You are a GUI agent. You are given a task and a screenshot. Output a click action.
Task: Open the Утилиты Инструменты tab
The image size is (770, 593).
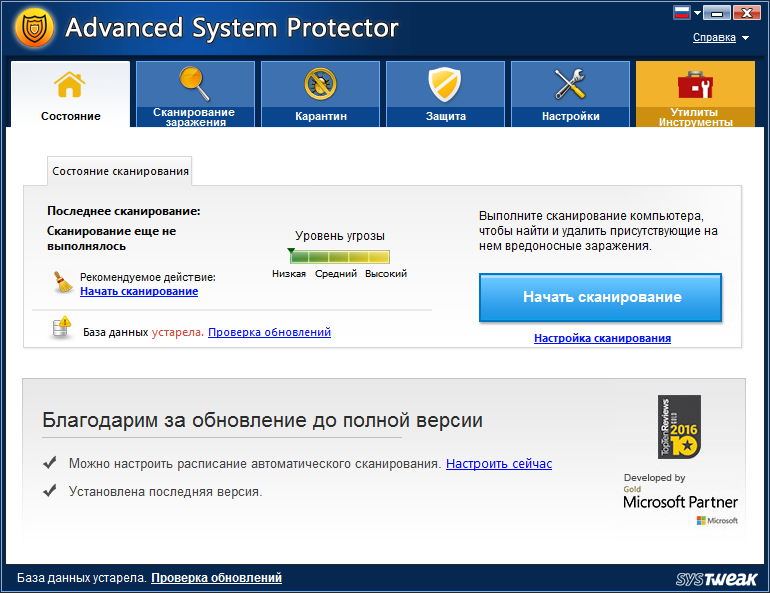(x=695, y=94)
